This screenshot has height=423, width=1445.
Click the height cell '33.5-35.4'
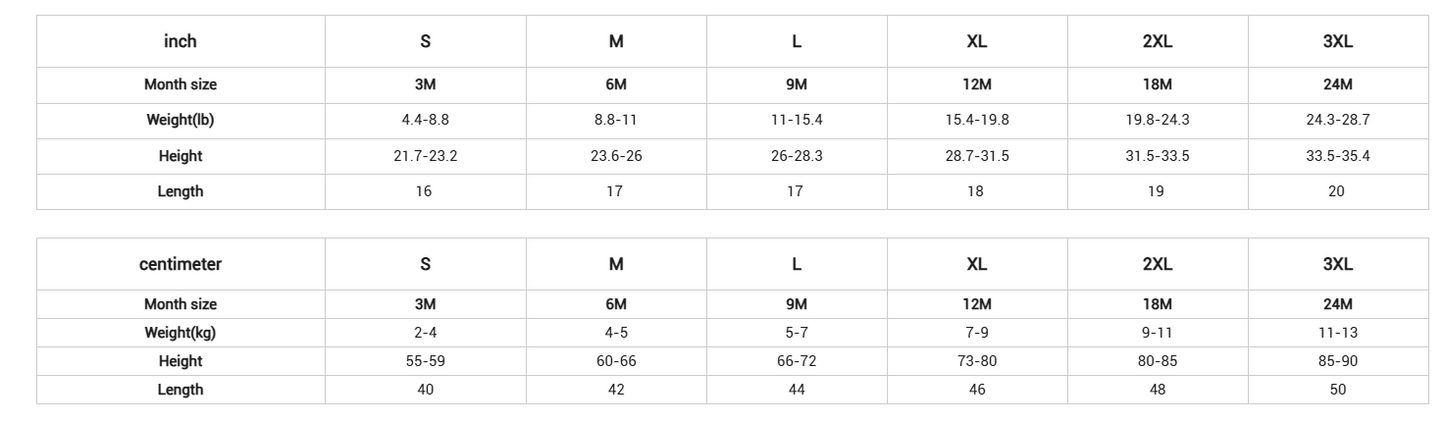pyautogui.click(x=1337, y=156)
